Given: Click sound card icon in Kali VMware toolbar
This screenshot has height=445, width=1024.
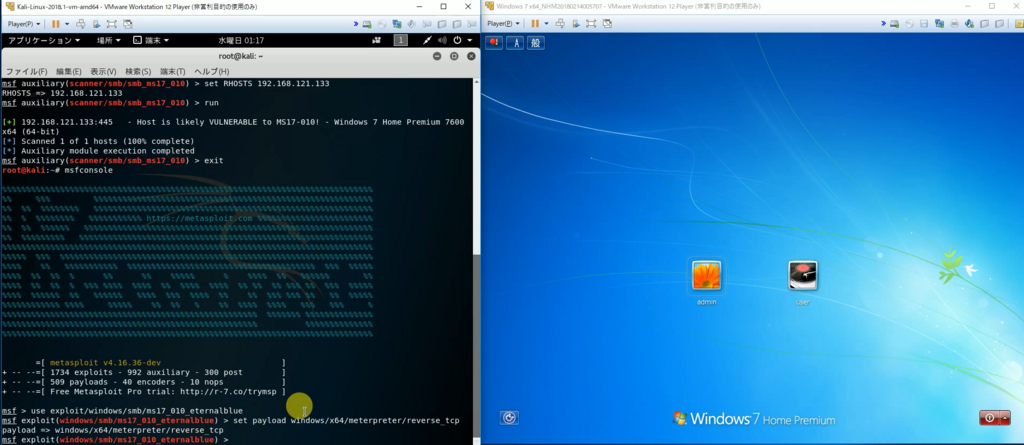Looking at the screenshot, I should coord(411,24).
